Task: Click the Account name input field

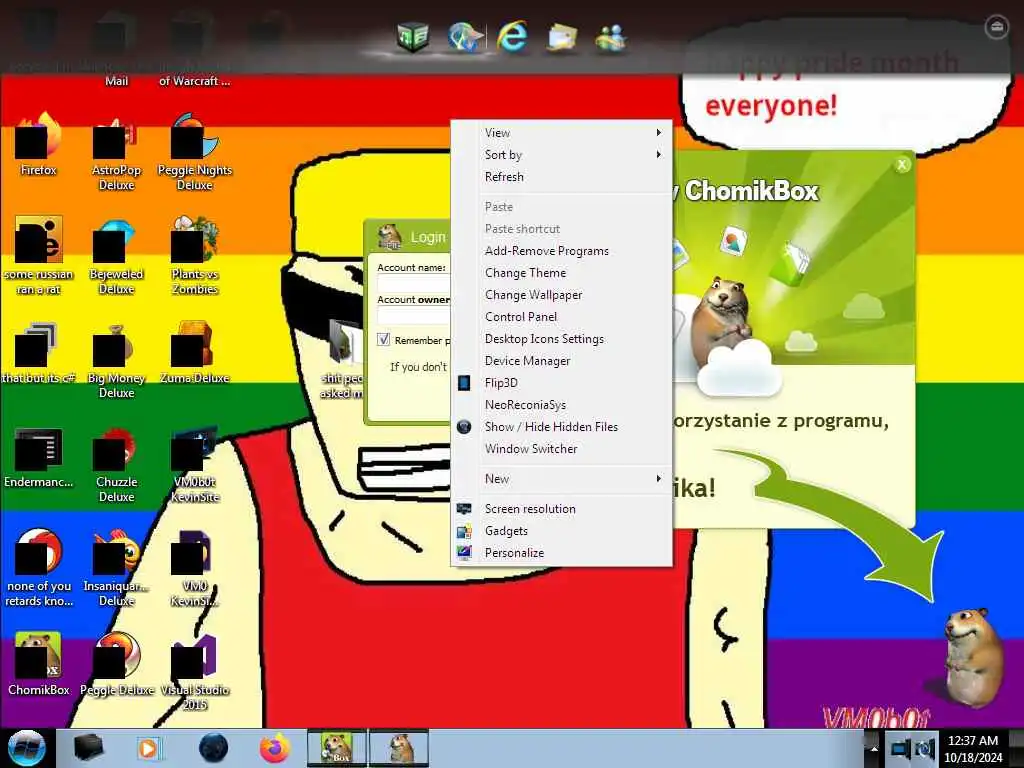Action: click(414, 283)
